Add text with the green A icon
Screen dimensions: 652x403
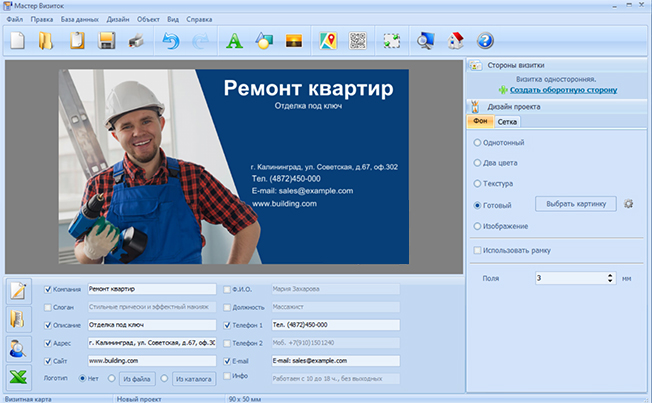234,41
